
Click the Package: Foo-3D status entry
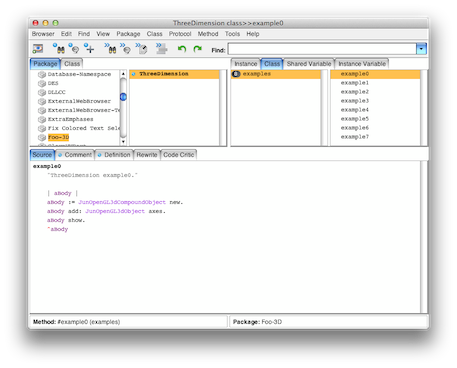point(328,322)
